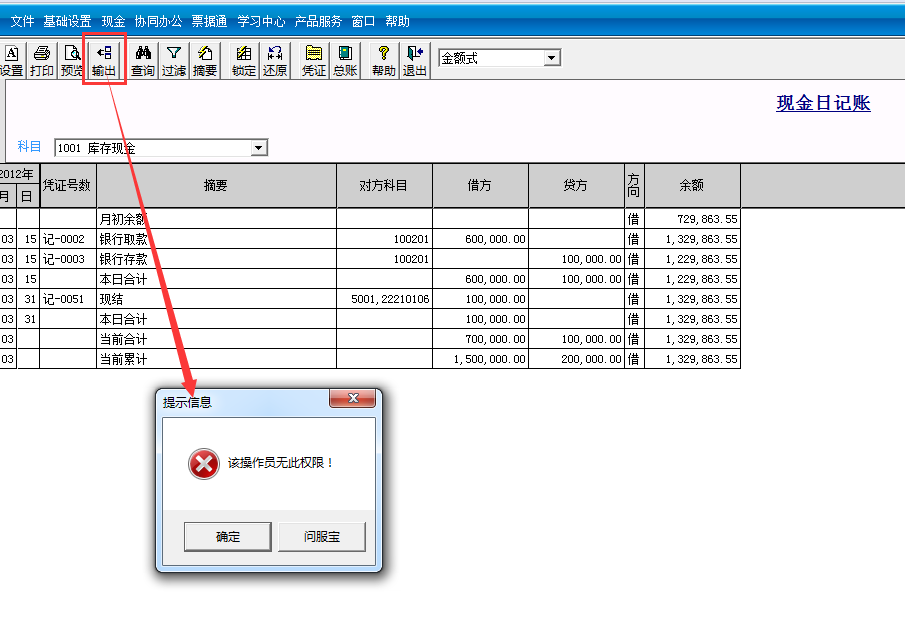Click the 现金日记账 title link
The width and height of the screenshot is (905, 625).
click(x=824, y=103)
